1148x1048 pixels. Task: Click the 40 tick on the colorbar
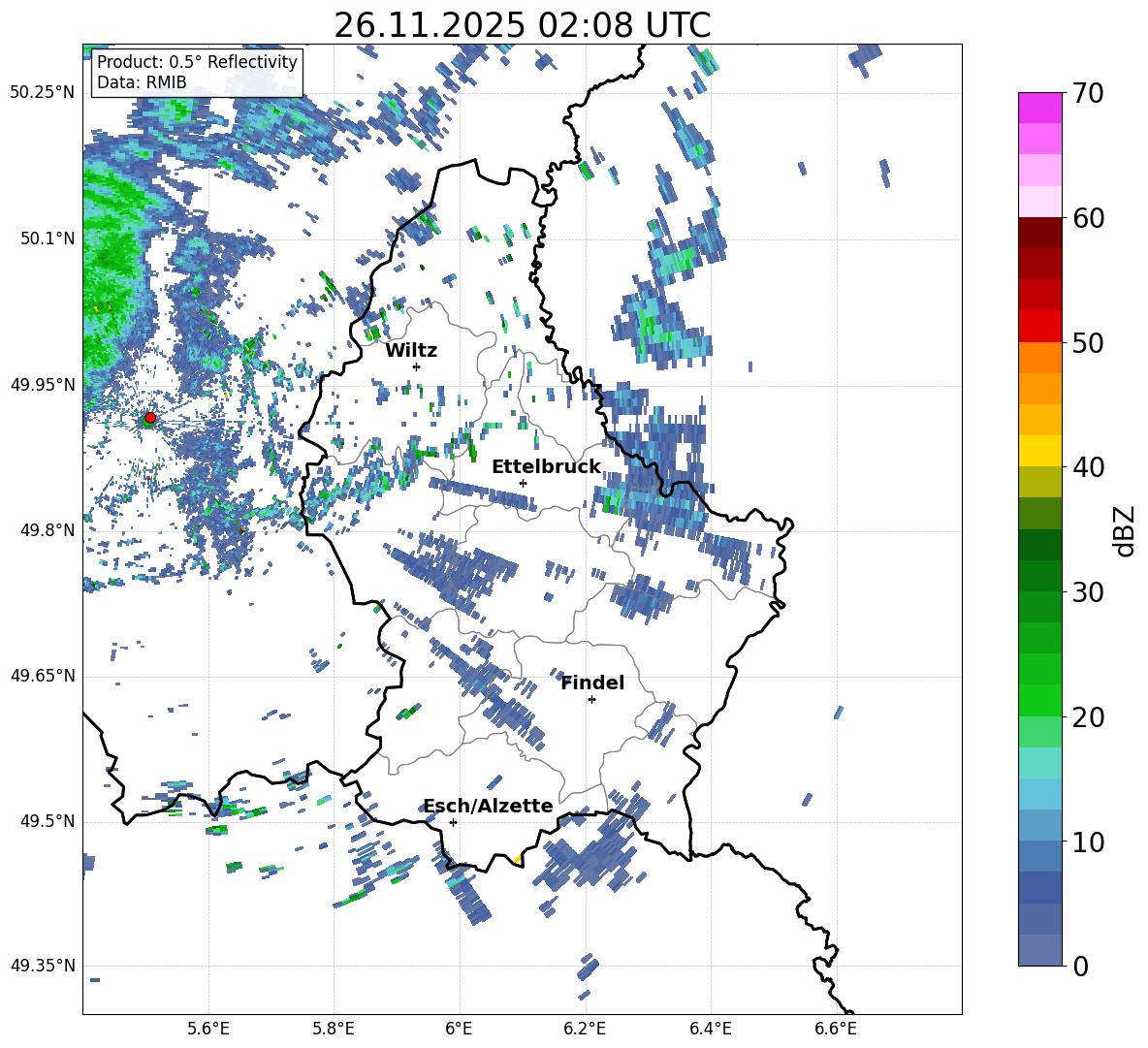click(x=1088, y=467)
